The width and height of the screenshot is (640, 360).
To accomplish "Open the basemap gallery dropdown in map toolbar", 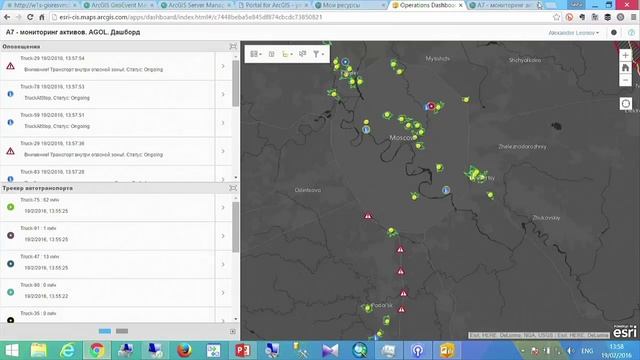I will (x=256, y=54).
